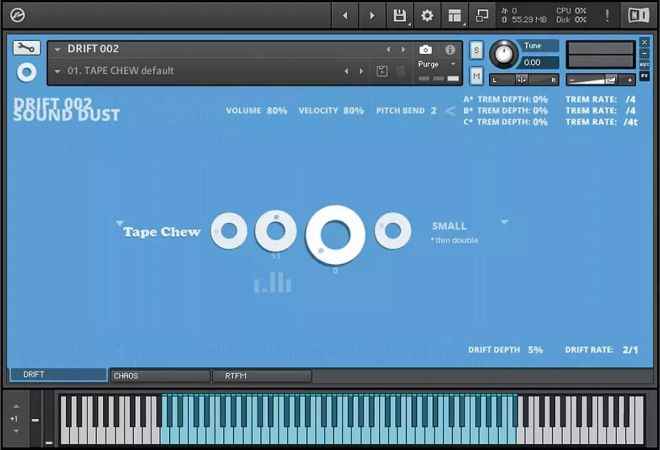Toggle the NI keyboard panel icon
The height and width of the screenshot is (450, 660).
coord(638,16)
